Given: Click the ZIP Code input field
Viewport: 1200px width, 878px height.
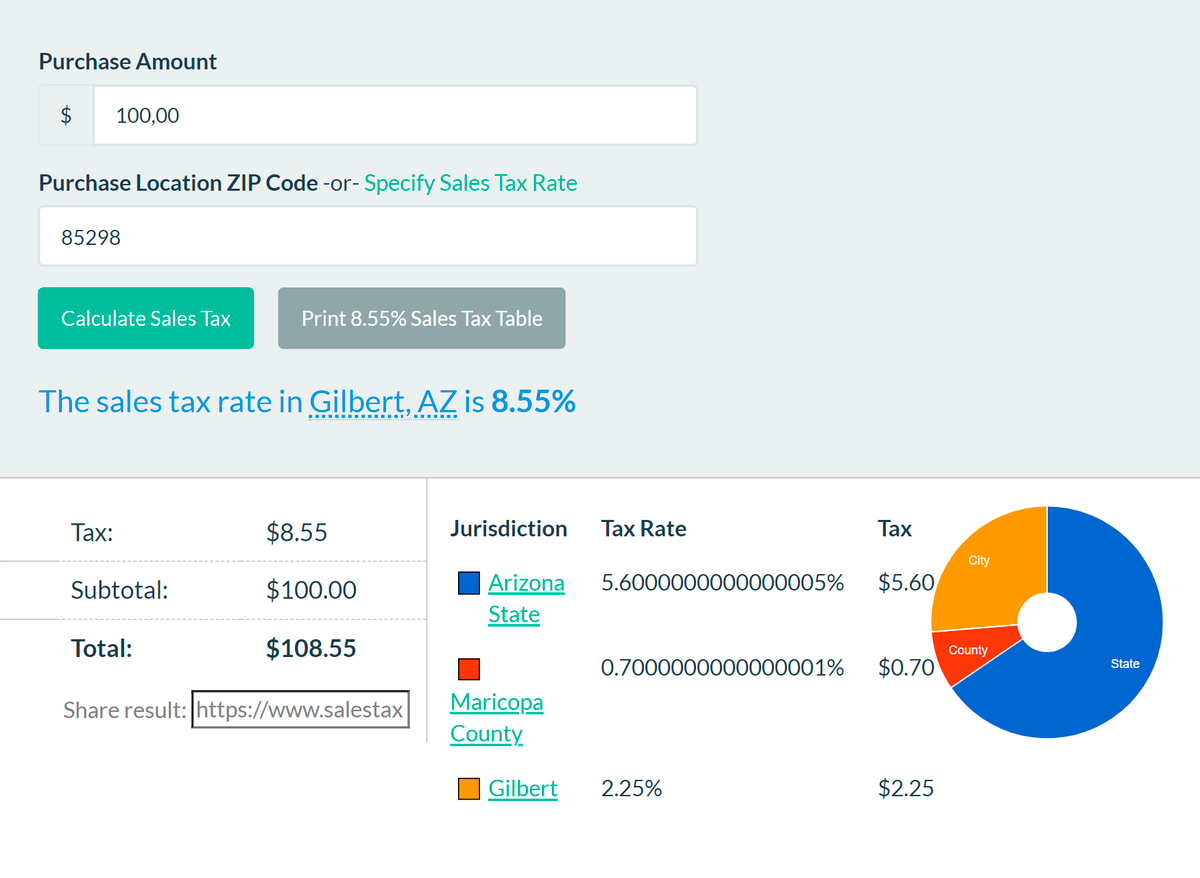Looking at the screenshot, I should [367, 237].
